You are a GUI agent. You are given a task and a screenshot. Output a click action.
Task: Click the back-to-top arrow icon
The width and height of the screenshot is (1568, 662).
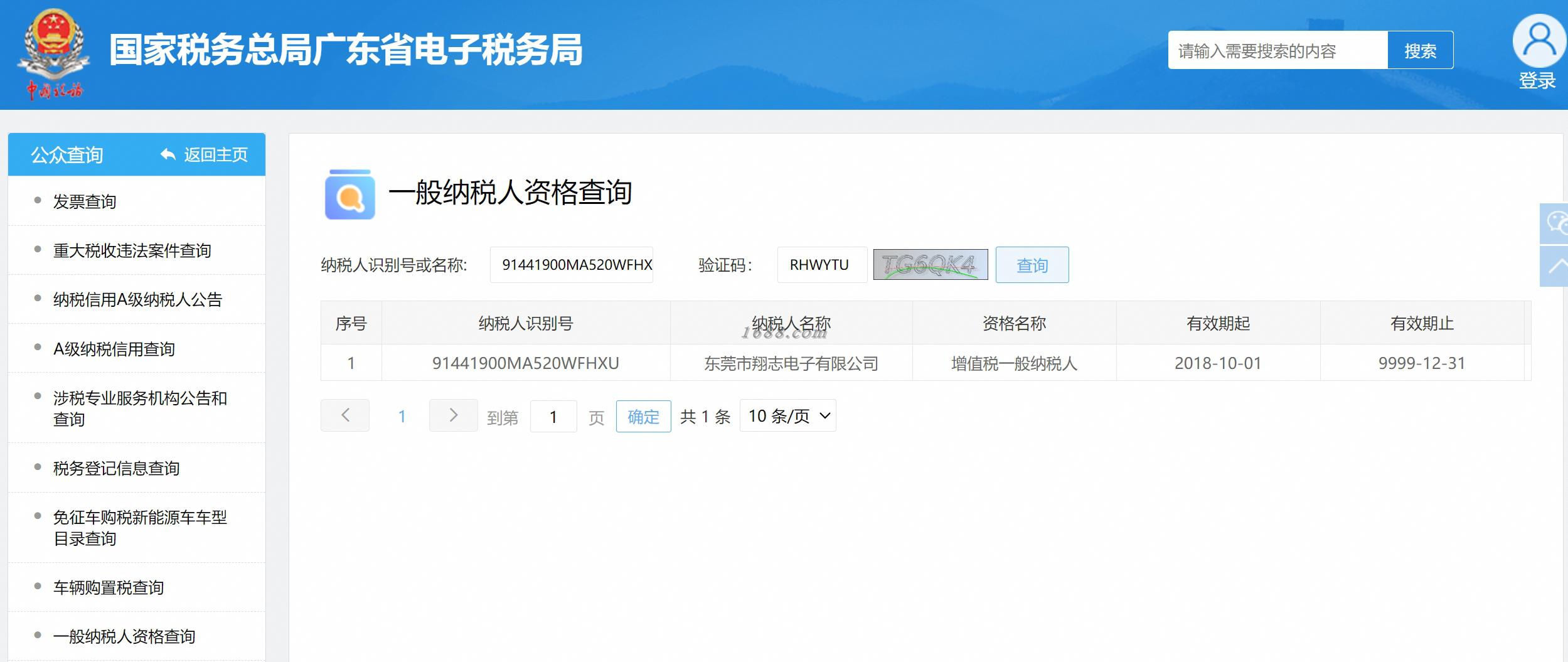[x=1554, y=266]
